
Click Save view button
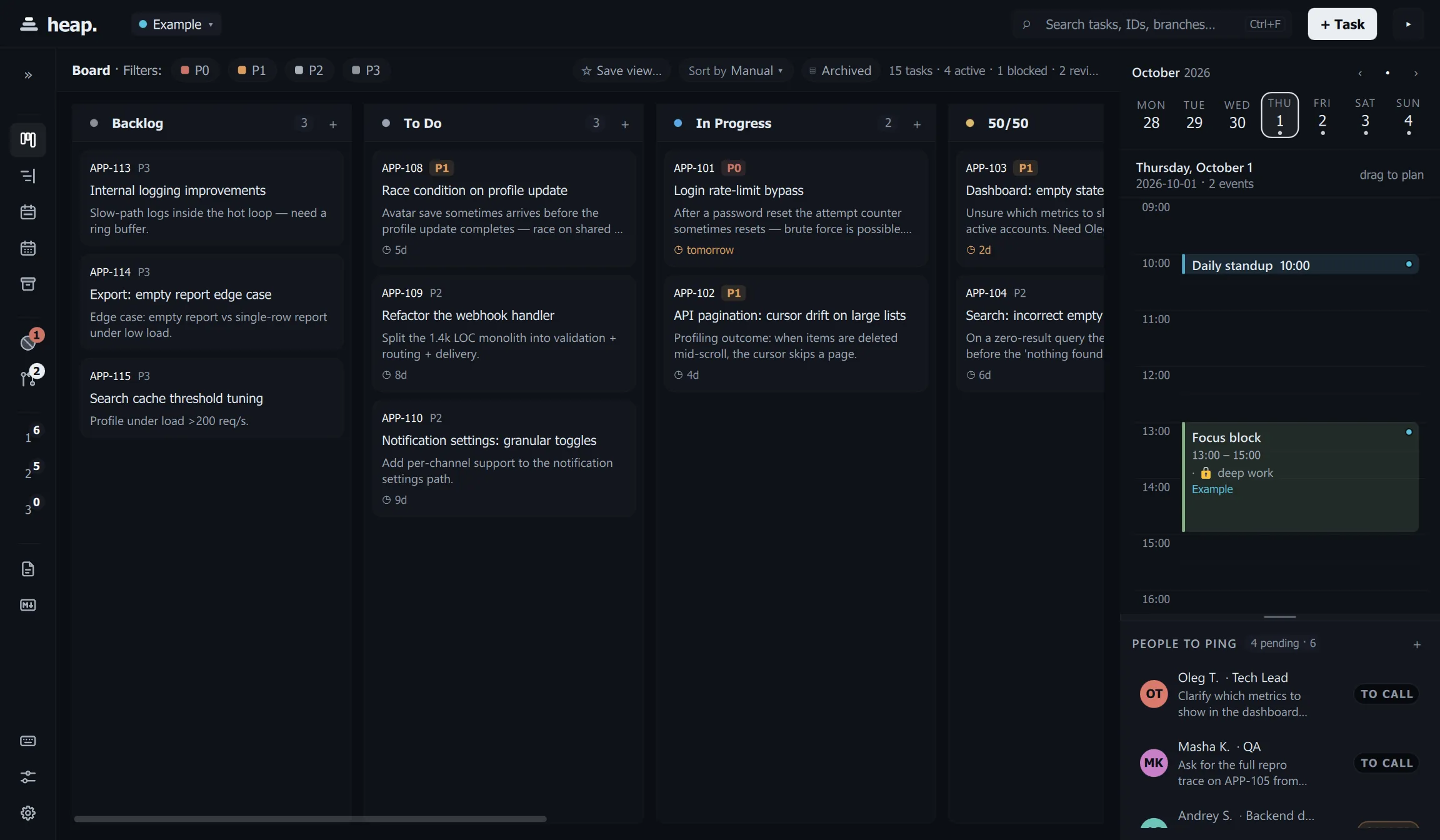point(621,71)
